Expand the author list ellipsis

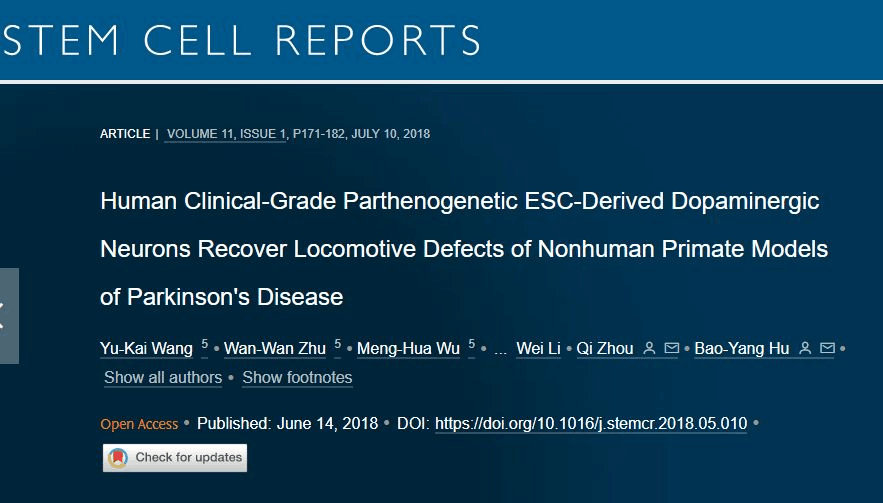[x=500, y=349]
